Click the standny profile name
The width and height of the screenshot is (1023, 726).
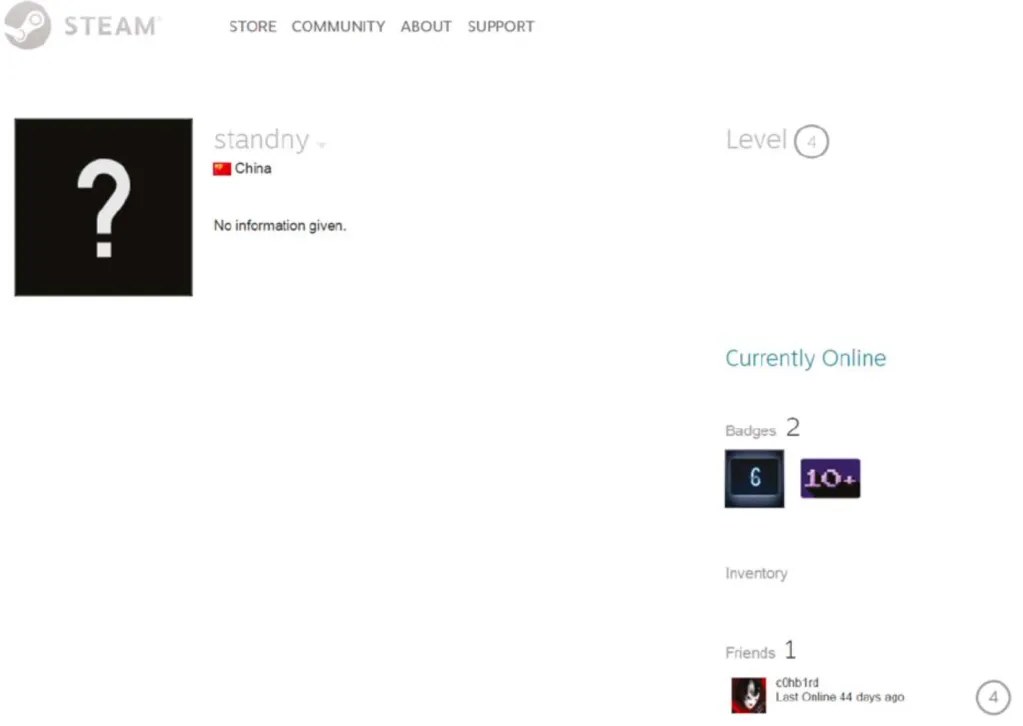point(262,140)
